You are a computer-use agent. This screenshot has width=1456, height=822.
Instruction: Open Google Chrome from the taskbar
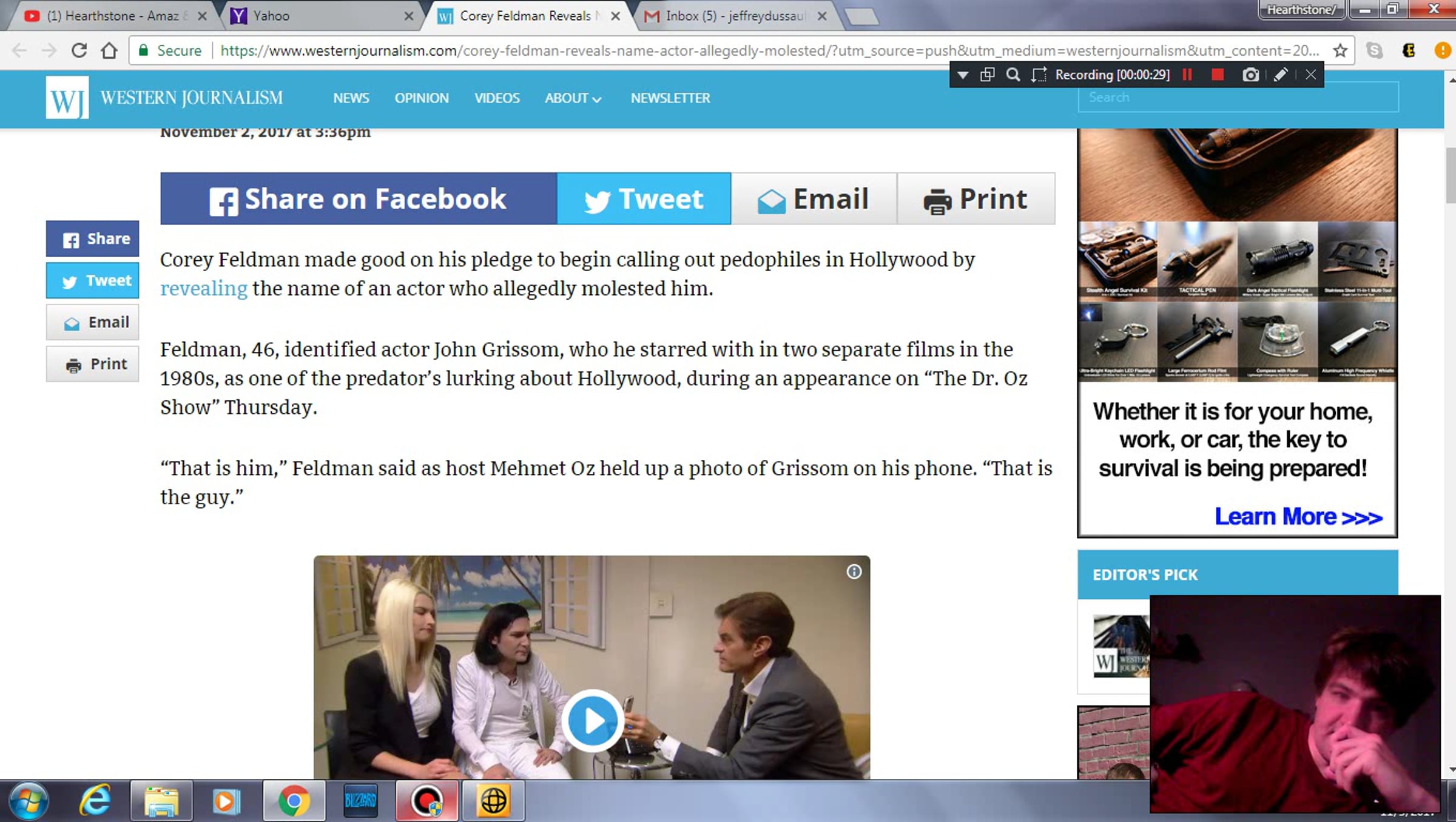click(294, 801)
